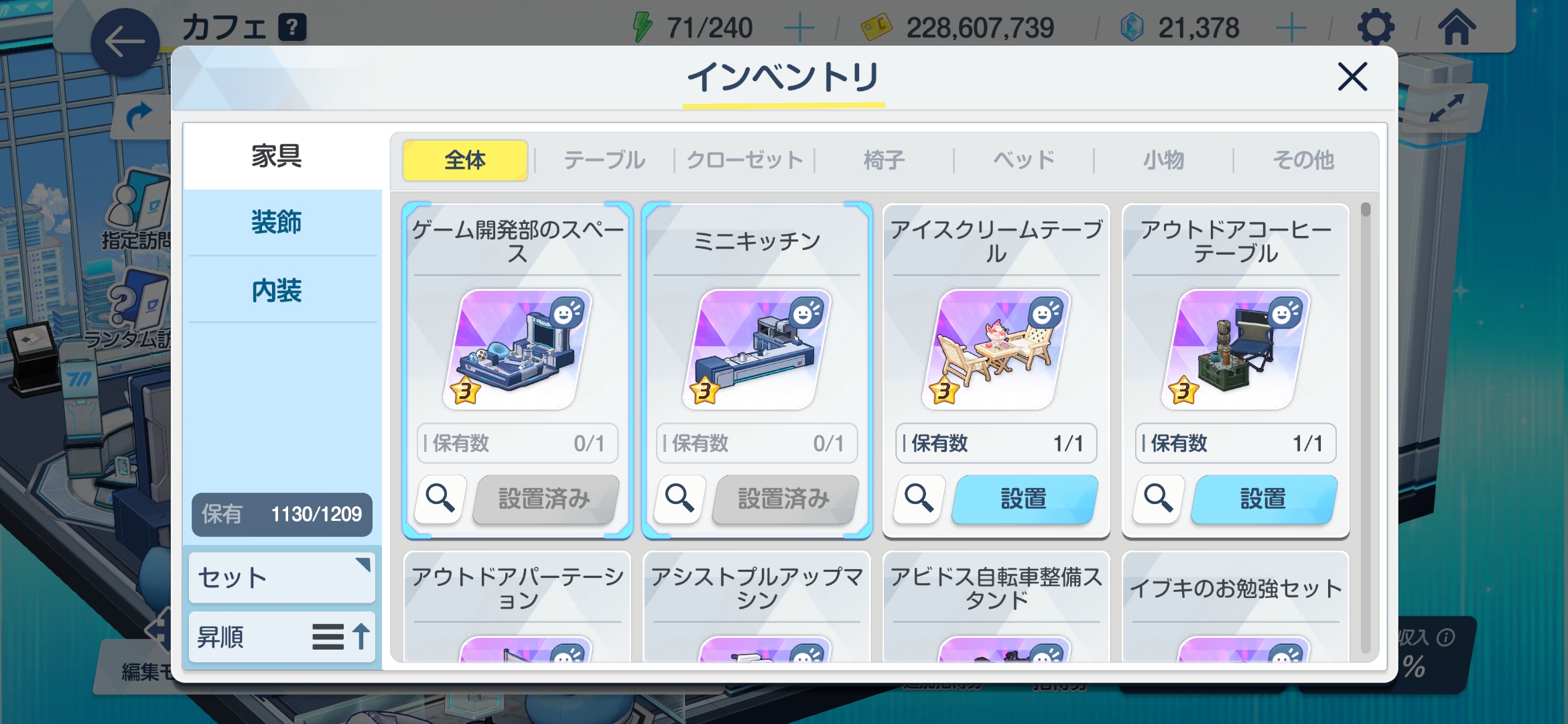Toggle the 昇順 sort order
The height and width of the screenshot is (724, 1568).
coord(282,637)
